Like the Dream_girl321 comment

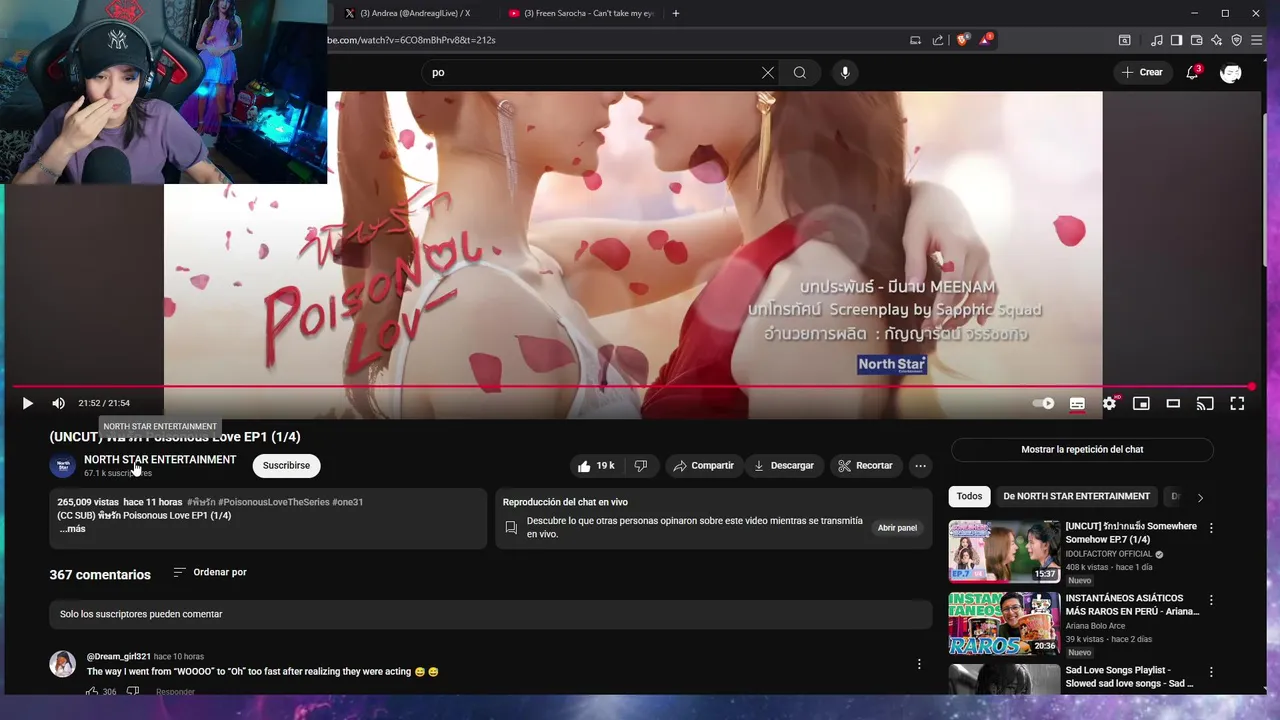[x=92, y=691]
